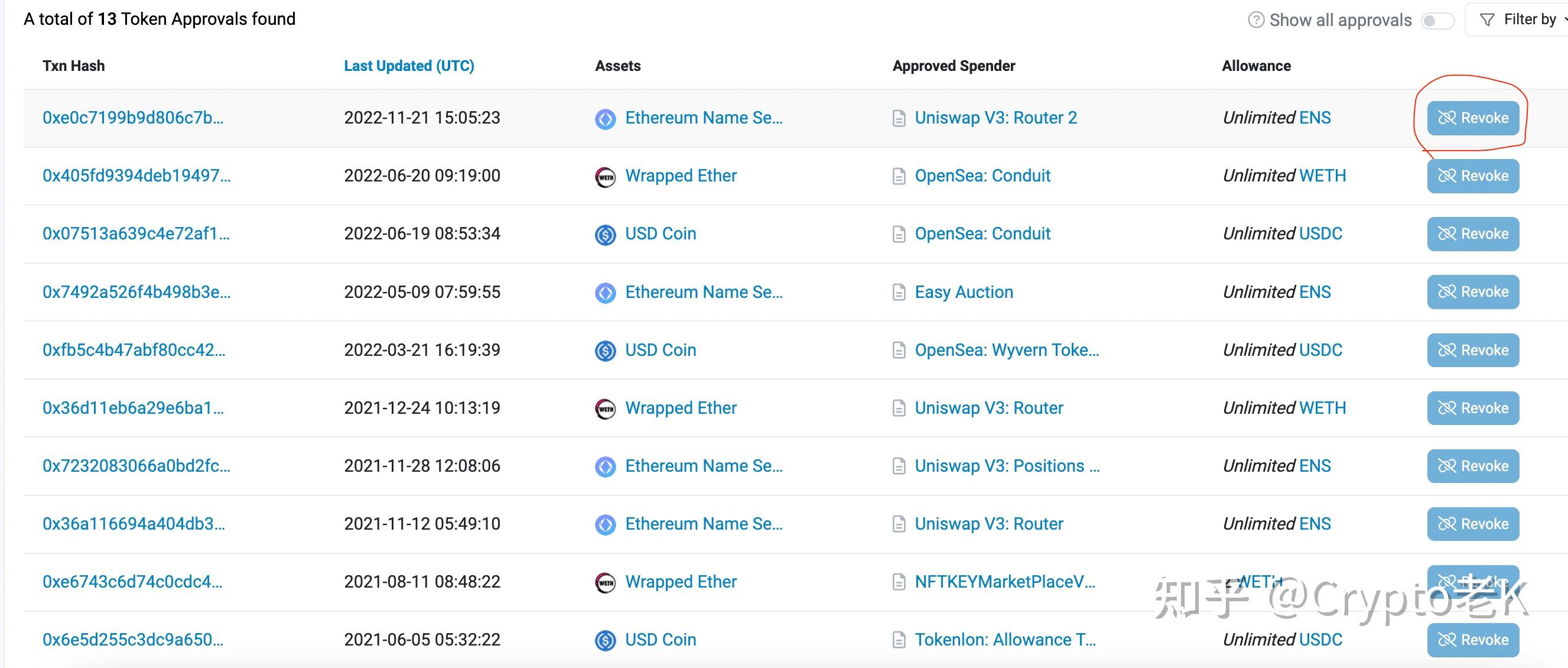
Task: Open the Uniswap V3: Router 2 spender page
Action: click(x=996, y=118)
